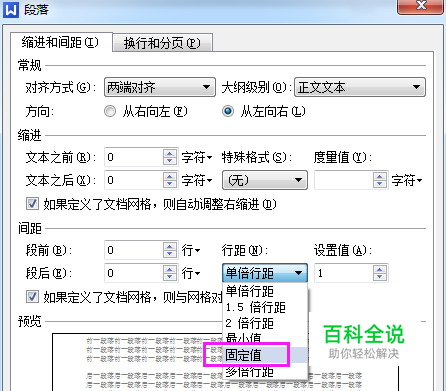The height and width of the screenshot is (391, 446).
Task: Open the 特殊格式 dropdown showing (无)
Action: coord(265,180)
